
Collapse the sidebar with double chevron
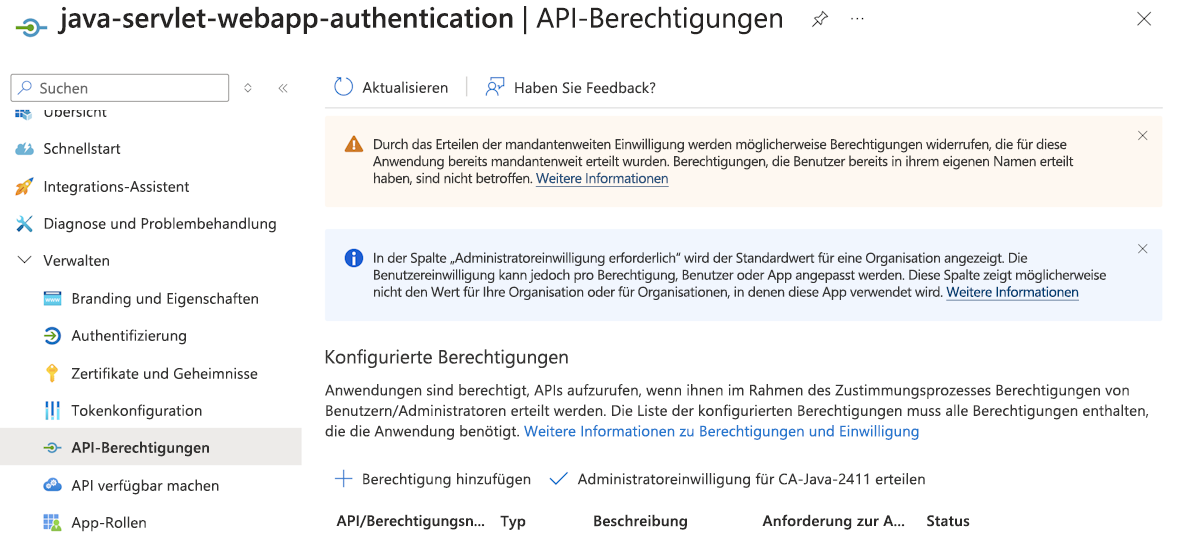pos(283,88)
